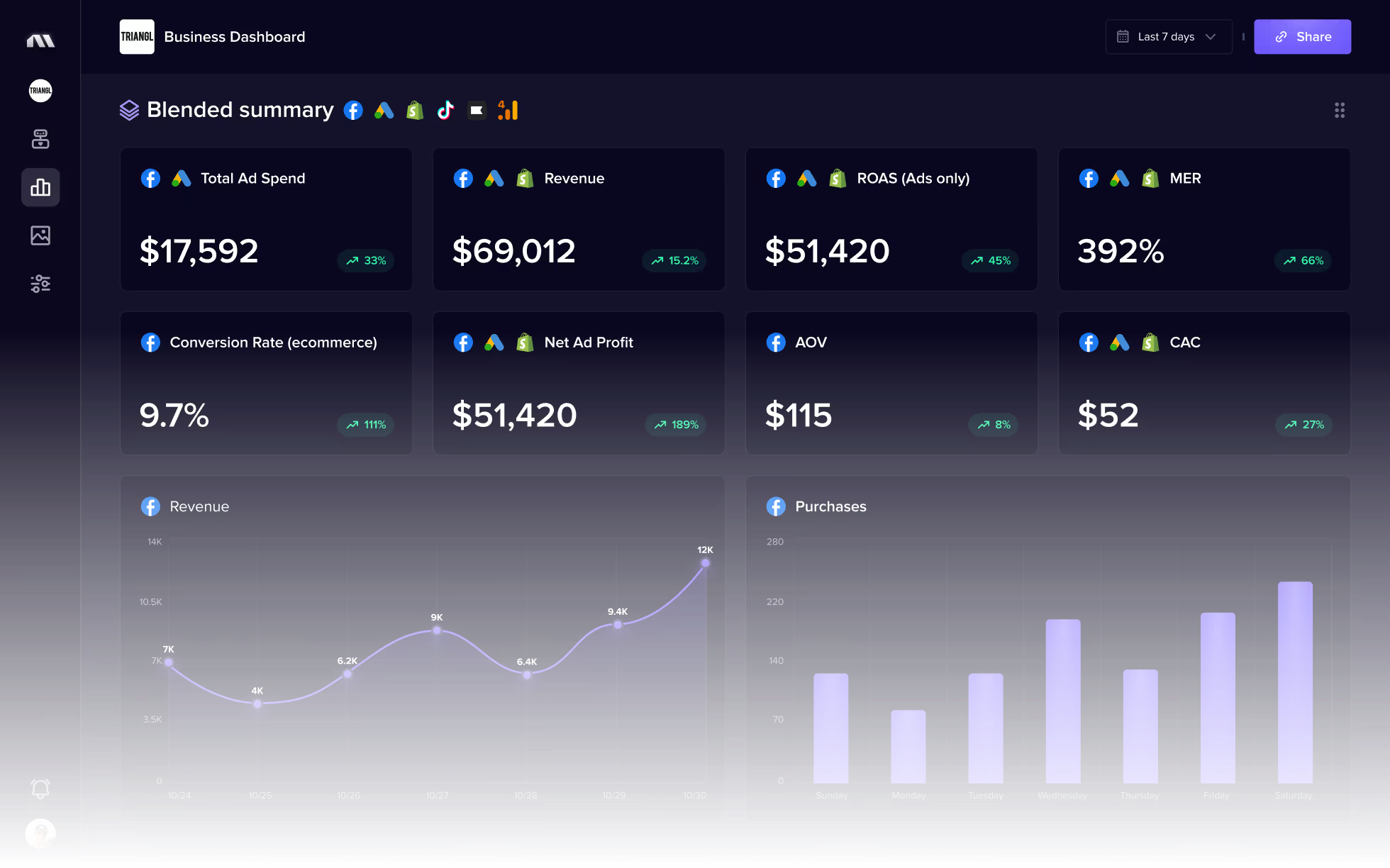Click the 189% Net Ad Profit change badge
1390x868 pixels.
coord(676,425)
